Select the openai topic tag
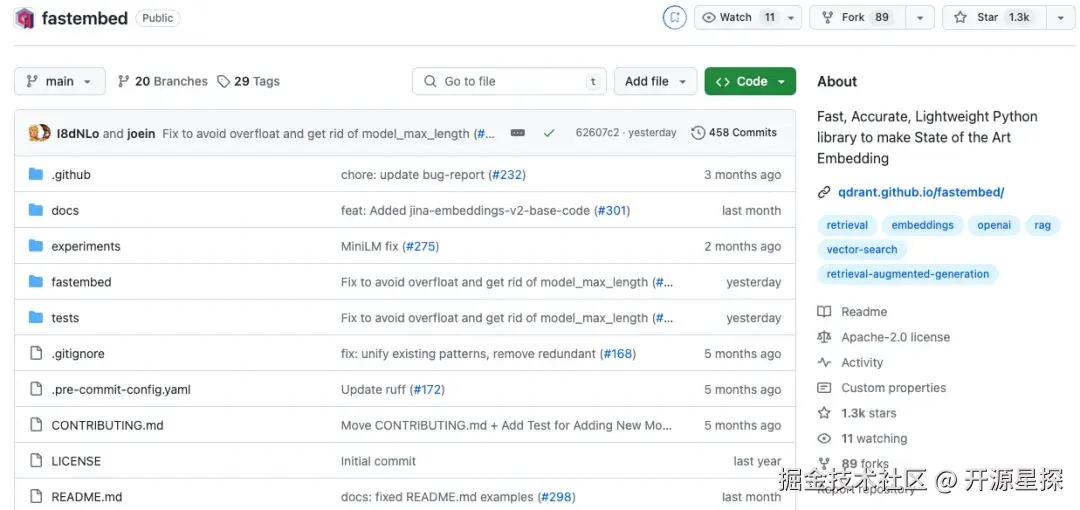Screen dimensions: 1080x510 994,225
